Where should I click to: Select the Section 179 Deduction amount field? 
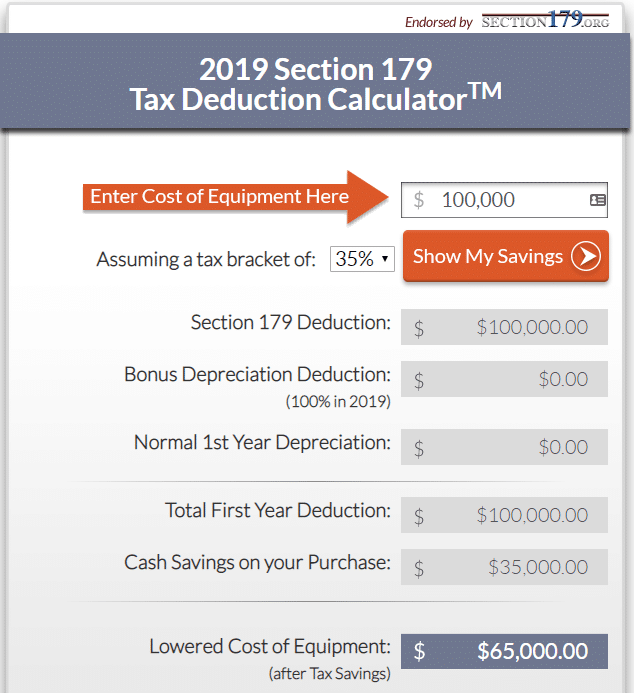pyautogui.click(x=505, y=327)
